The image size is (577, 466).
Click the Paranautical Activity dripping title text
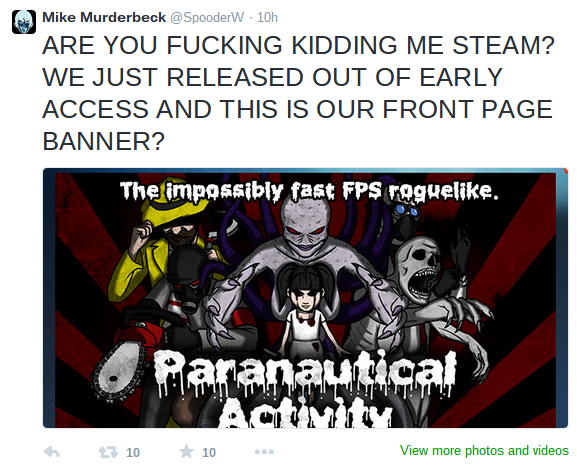[x=304, y=388]
